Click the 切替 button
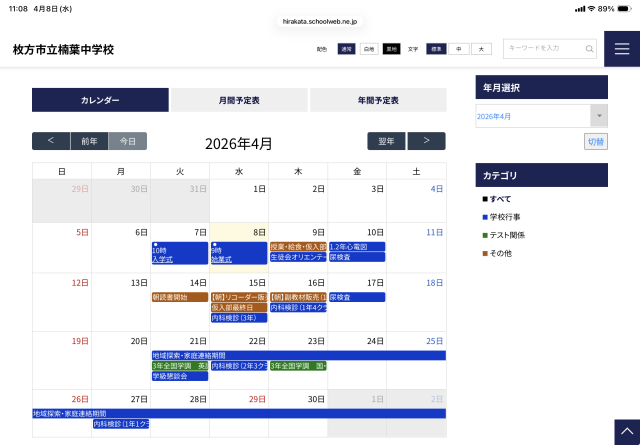The width and height of the screenshot is (640, 445). 596,142
